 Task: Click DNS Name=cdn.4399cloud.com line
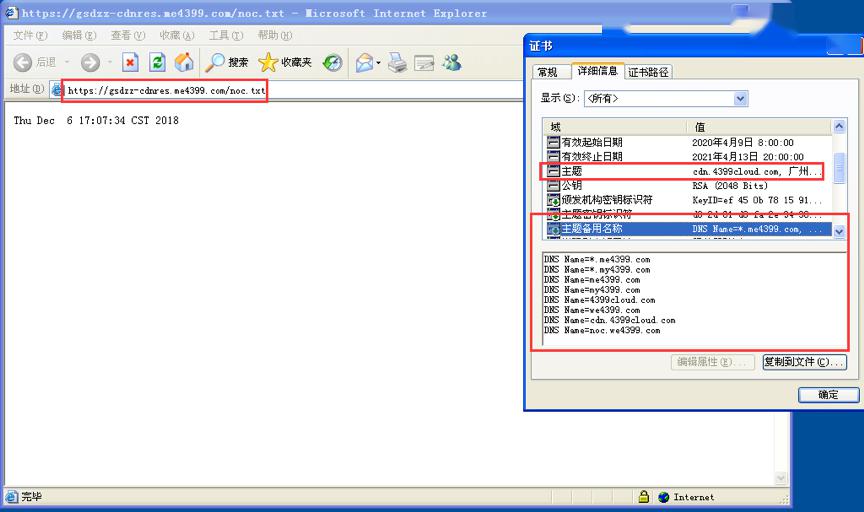[609, 320]
